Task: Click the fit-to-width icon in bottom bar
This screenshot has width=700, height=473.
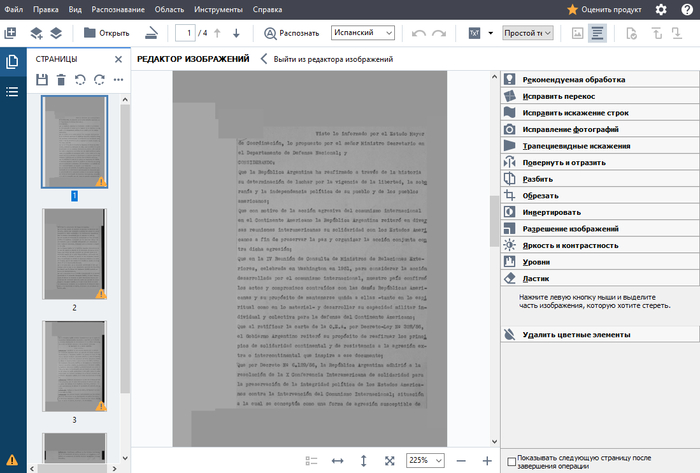Action: (x=337, y=460)
